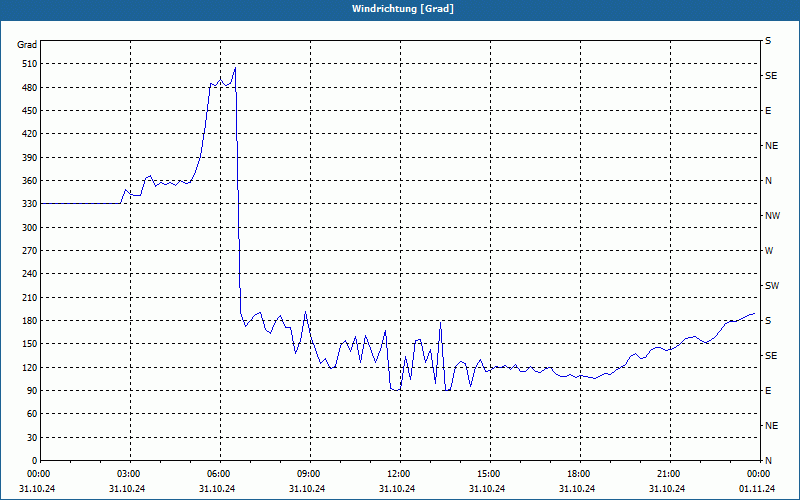Select the 31.10.24 date under 18:00

(x=578, y=489)
